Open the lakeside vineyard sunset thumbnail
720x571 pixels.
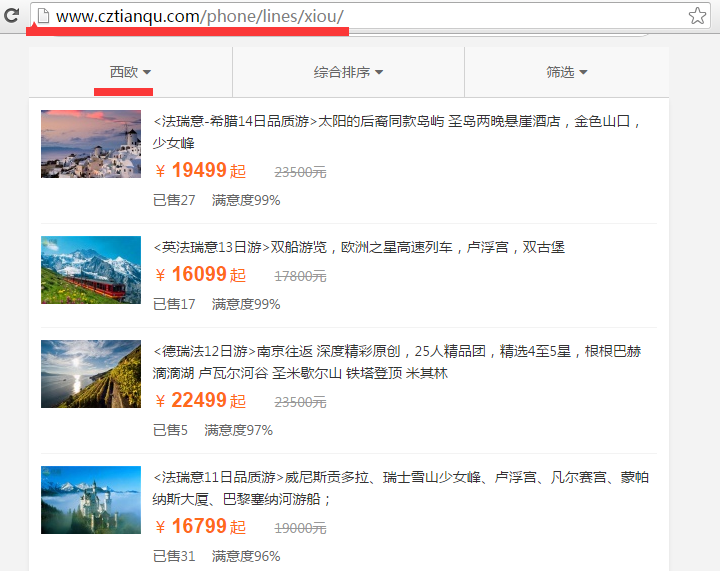pyautogui.click(x=91, y=374)
